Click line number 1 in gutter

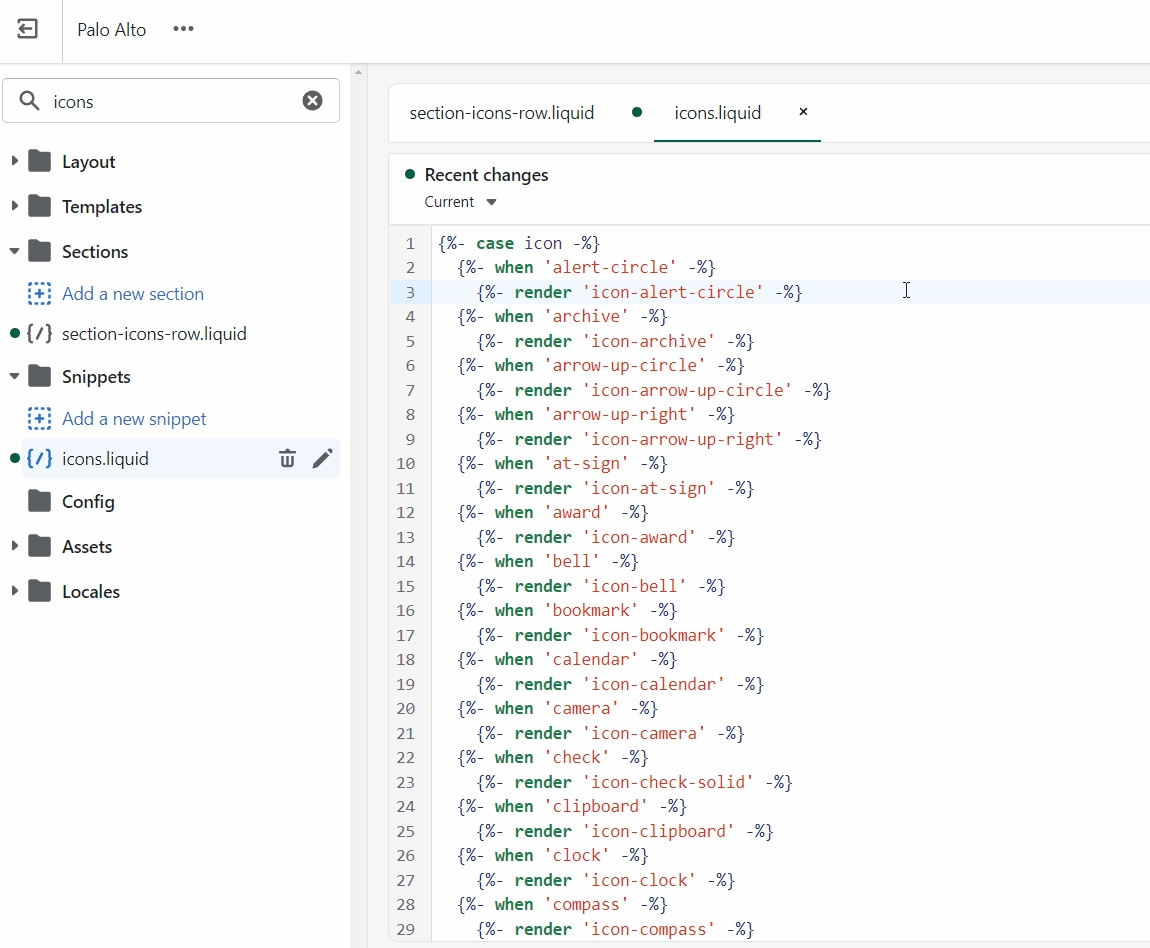coord(410,243)
